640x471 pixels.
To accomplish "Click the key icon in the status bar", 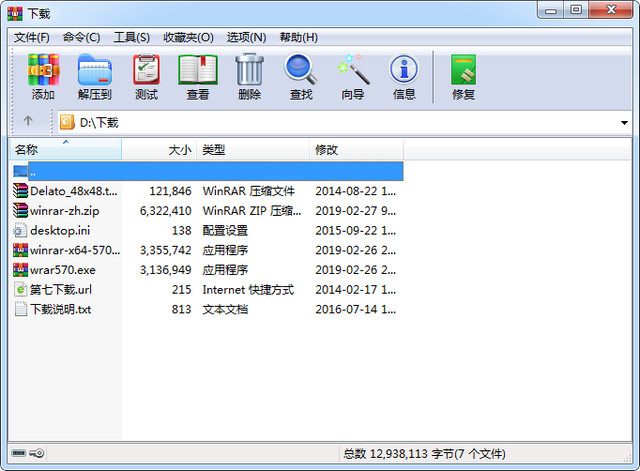I will click(37, 453).
